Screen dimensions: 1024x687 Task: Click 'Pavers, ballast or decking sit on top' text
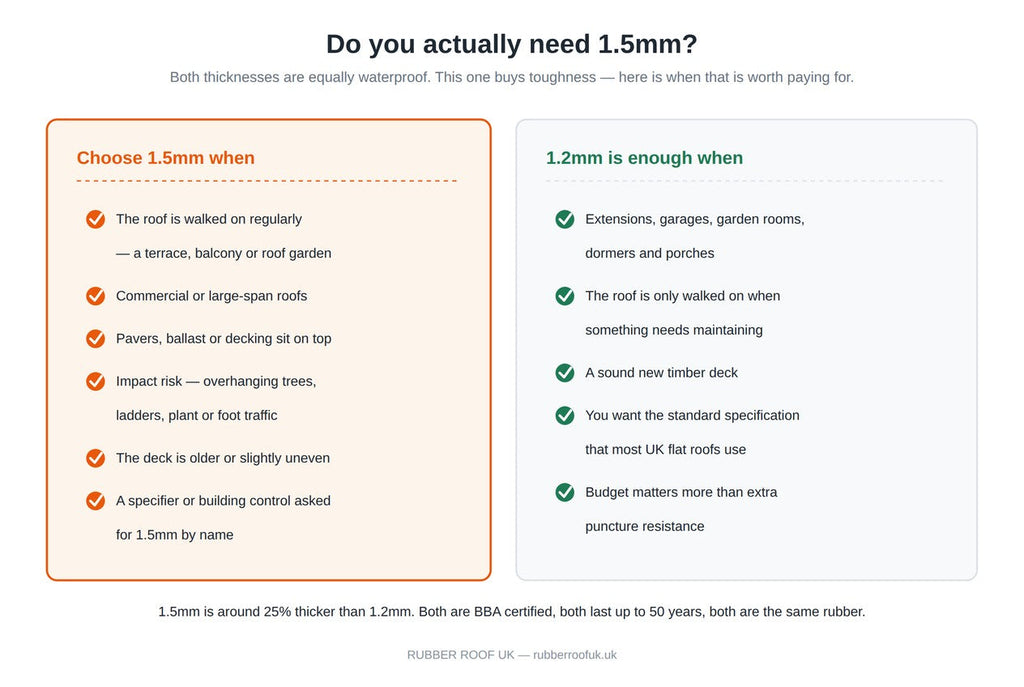(x=223, y=339)
